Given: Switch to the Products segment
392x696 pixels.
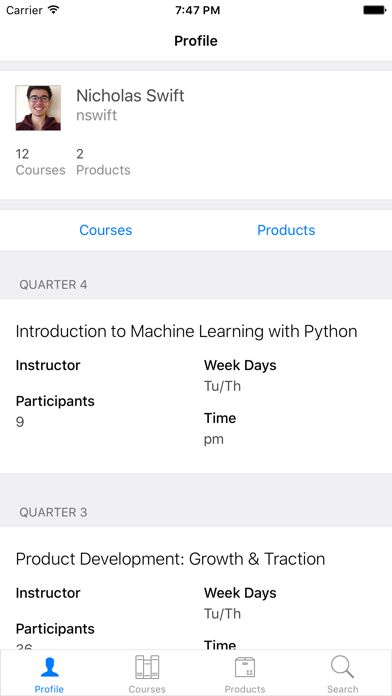Looking at the screenshot, I should pyautogui.click(x=286, y=230).
